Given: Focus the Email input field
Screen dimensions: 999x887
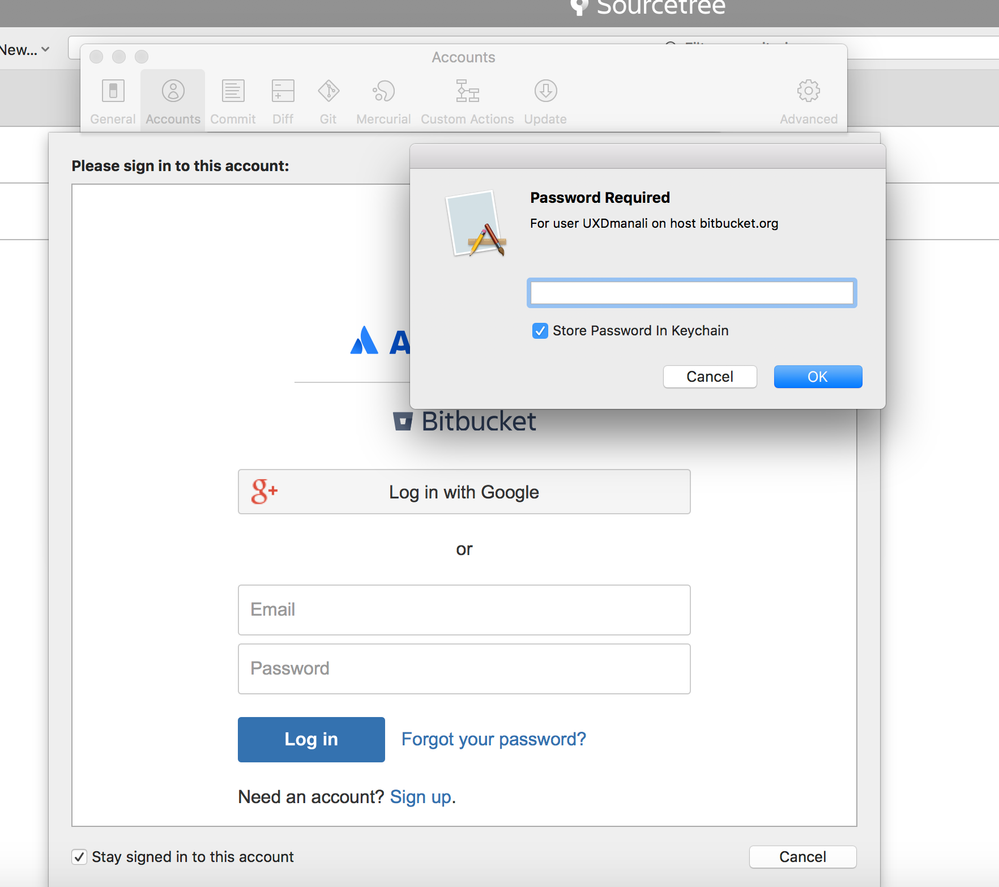Looking at the screenshot, I should pos(464,610).
